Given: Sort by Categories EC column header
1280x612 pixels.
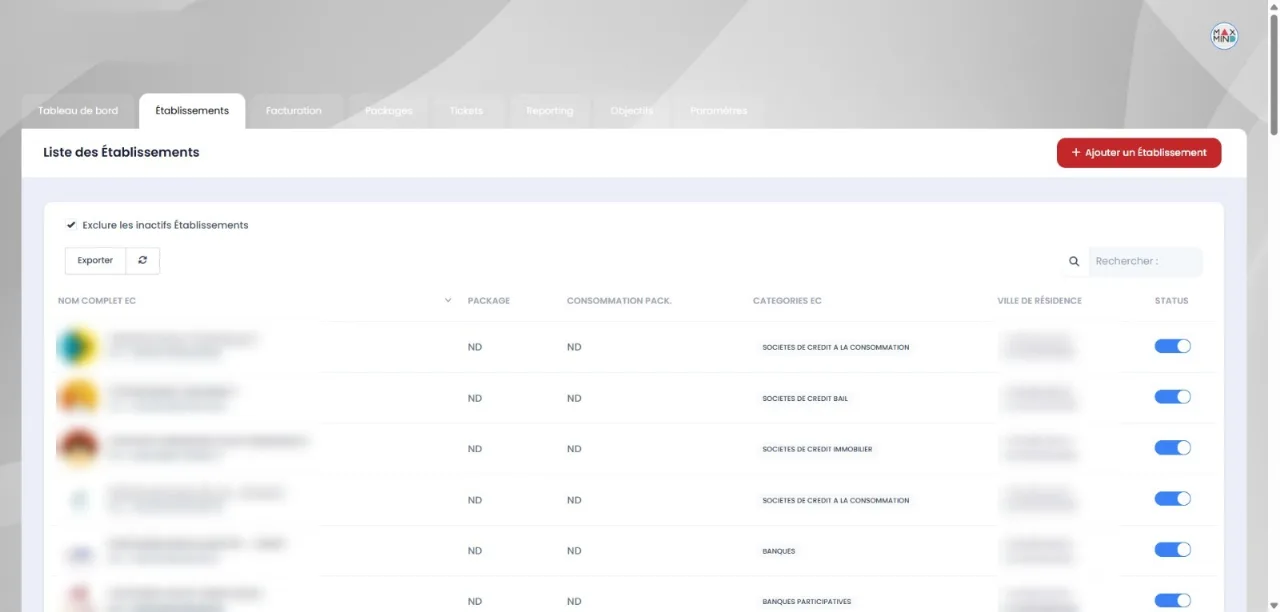Looking at the screenshot, I should coord(787,301).
